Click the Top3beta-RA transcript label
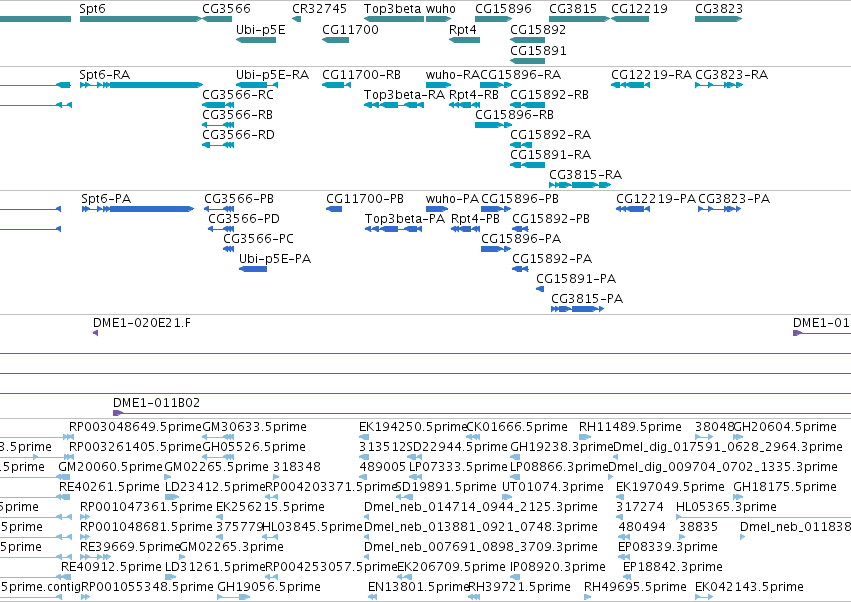 [x=404, y=94]
